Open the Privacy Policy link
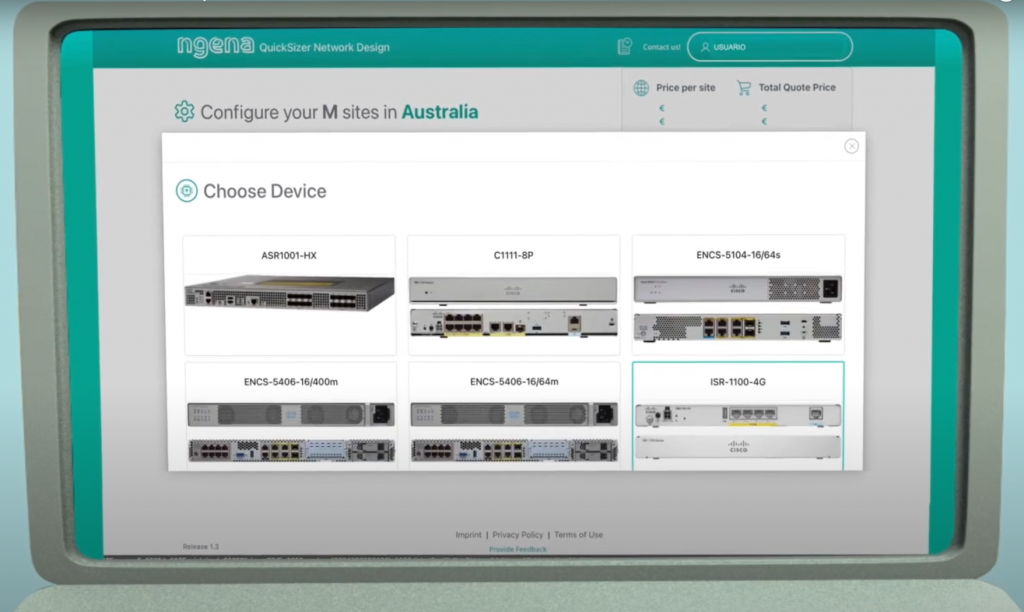 [x=518, y=534]
